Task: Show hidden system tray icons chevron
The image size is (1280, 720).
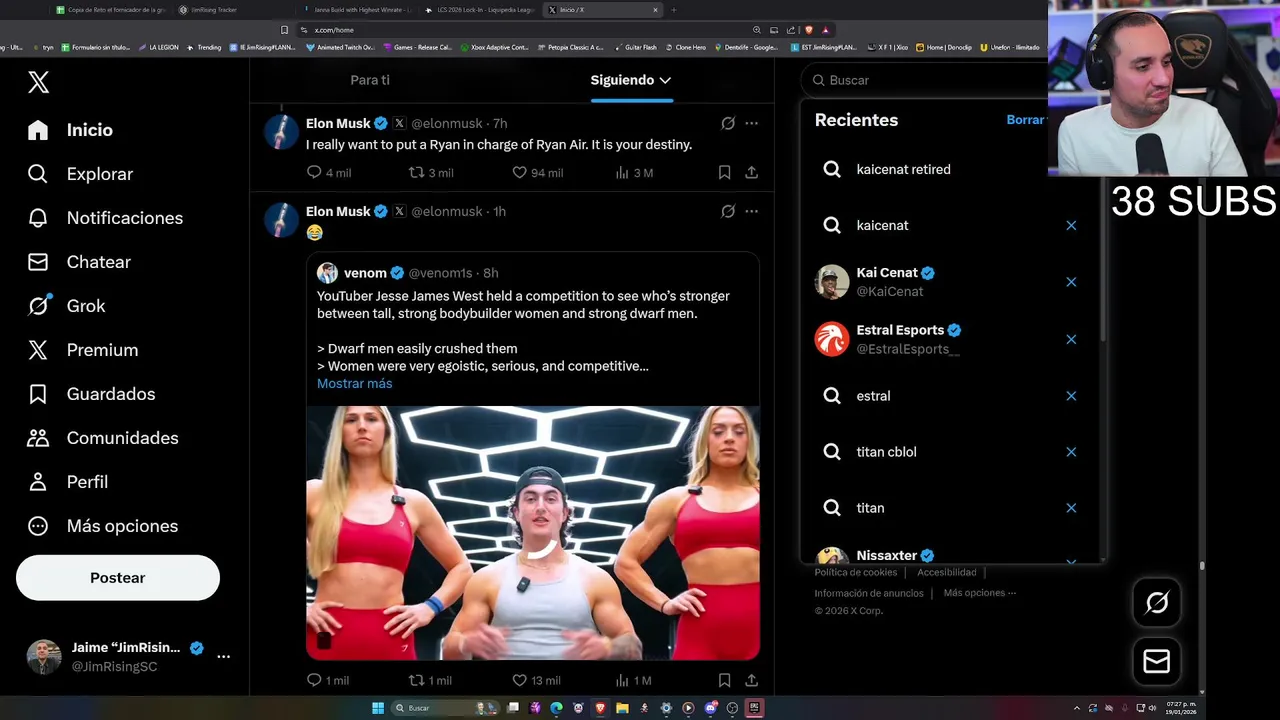Action: tap(1077, 708)
